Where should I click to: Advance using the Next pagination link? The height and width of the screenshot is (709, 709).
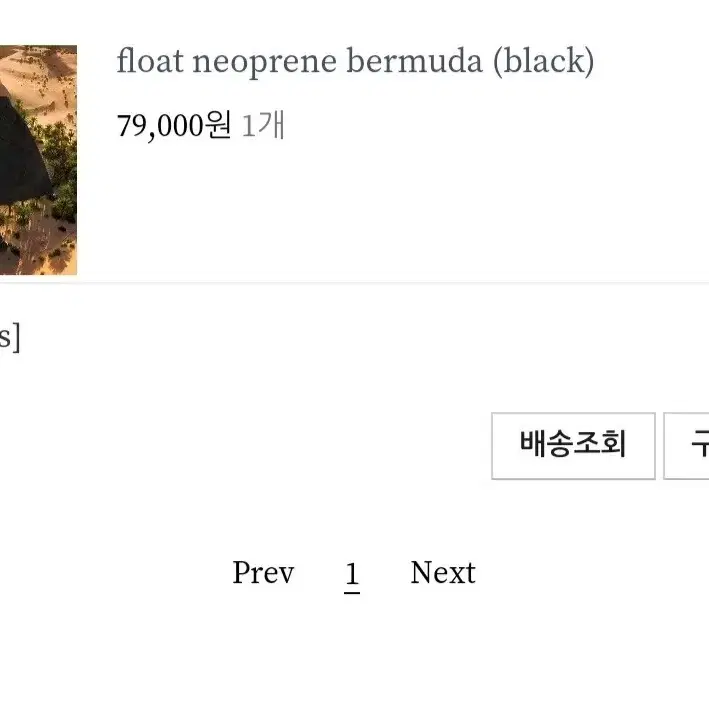[443, 573]
